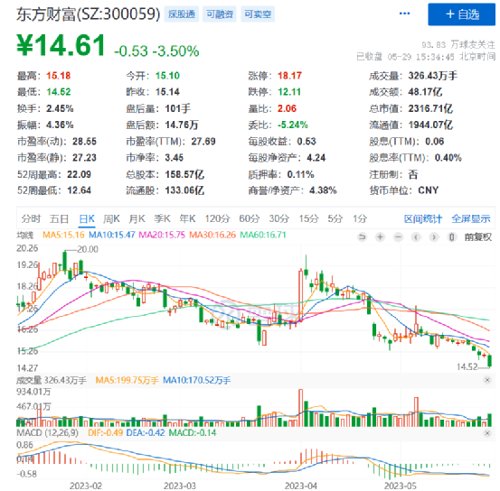Click the candlestick style icon beside 前复权
The height and width of the screenshot is (491, 500).
[x=452, y=237]
